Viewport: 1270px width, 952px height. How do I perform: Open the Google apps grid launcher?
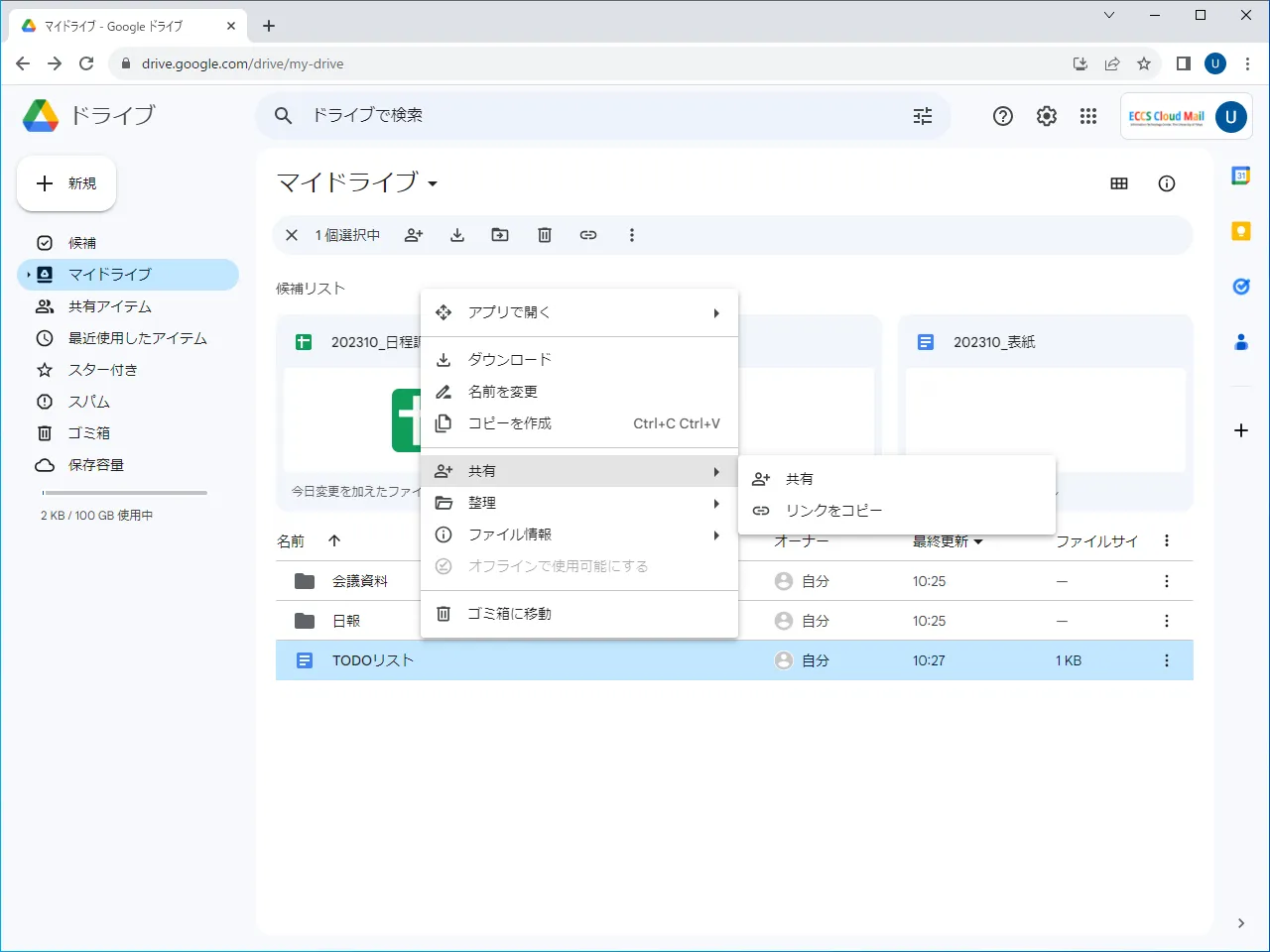click(x=1088, y=116)
